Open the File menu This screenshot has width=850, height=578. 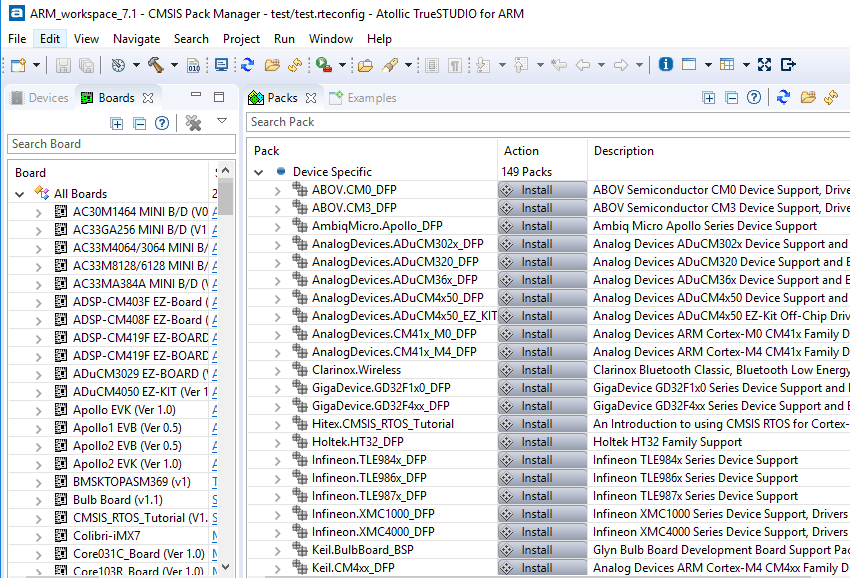point(17,39)
